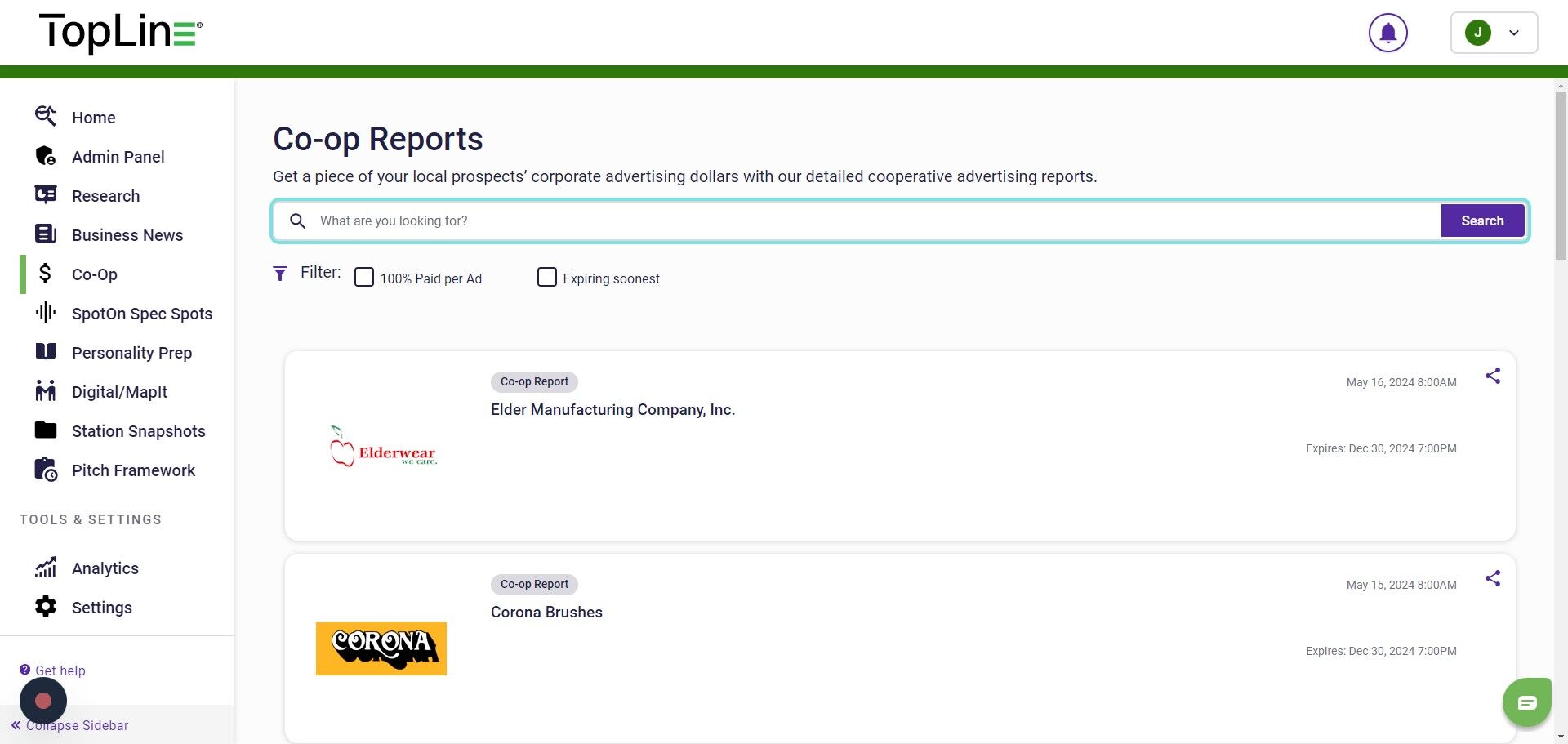Share the Elder Manufacturing Company report
The image size is (1568, 744).
pos(1492,376)
